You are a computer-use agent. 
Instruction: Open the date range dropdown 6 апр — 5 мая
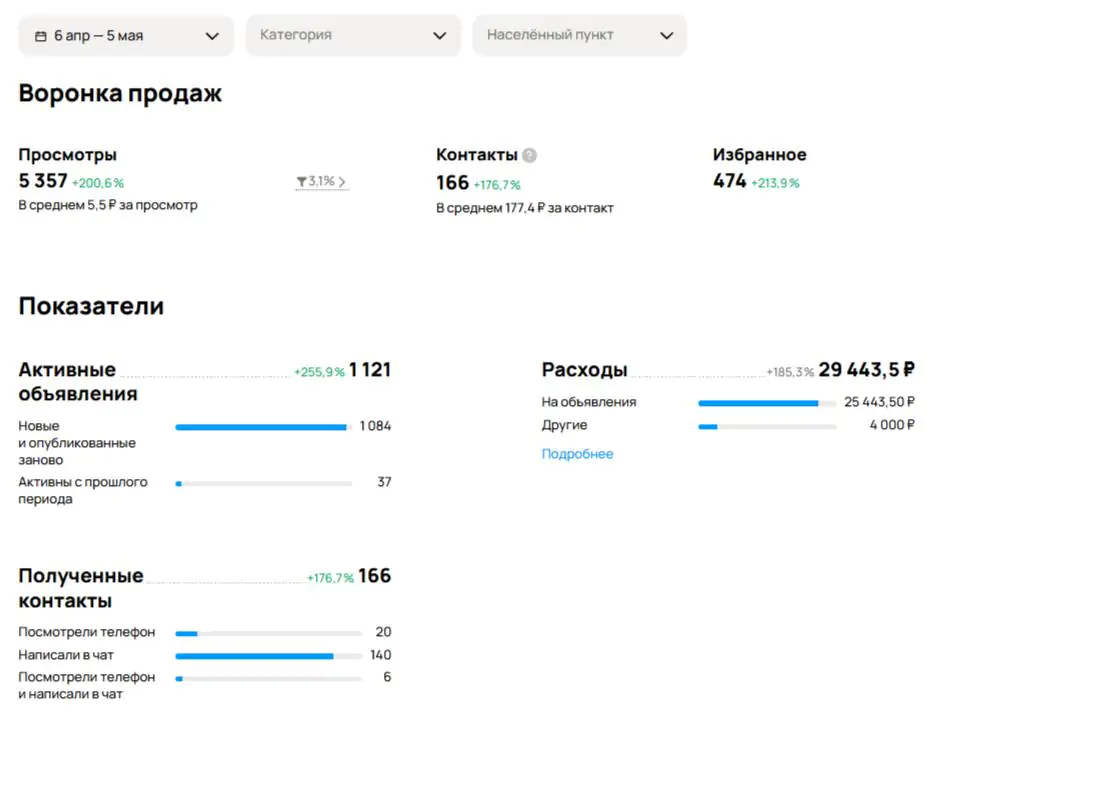coord(126,36)
